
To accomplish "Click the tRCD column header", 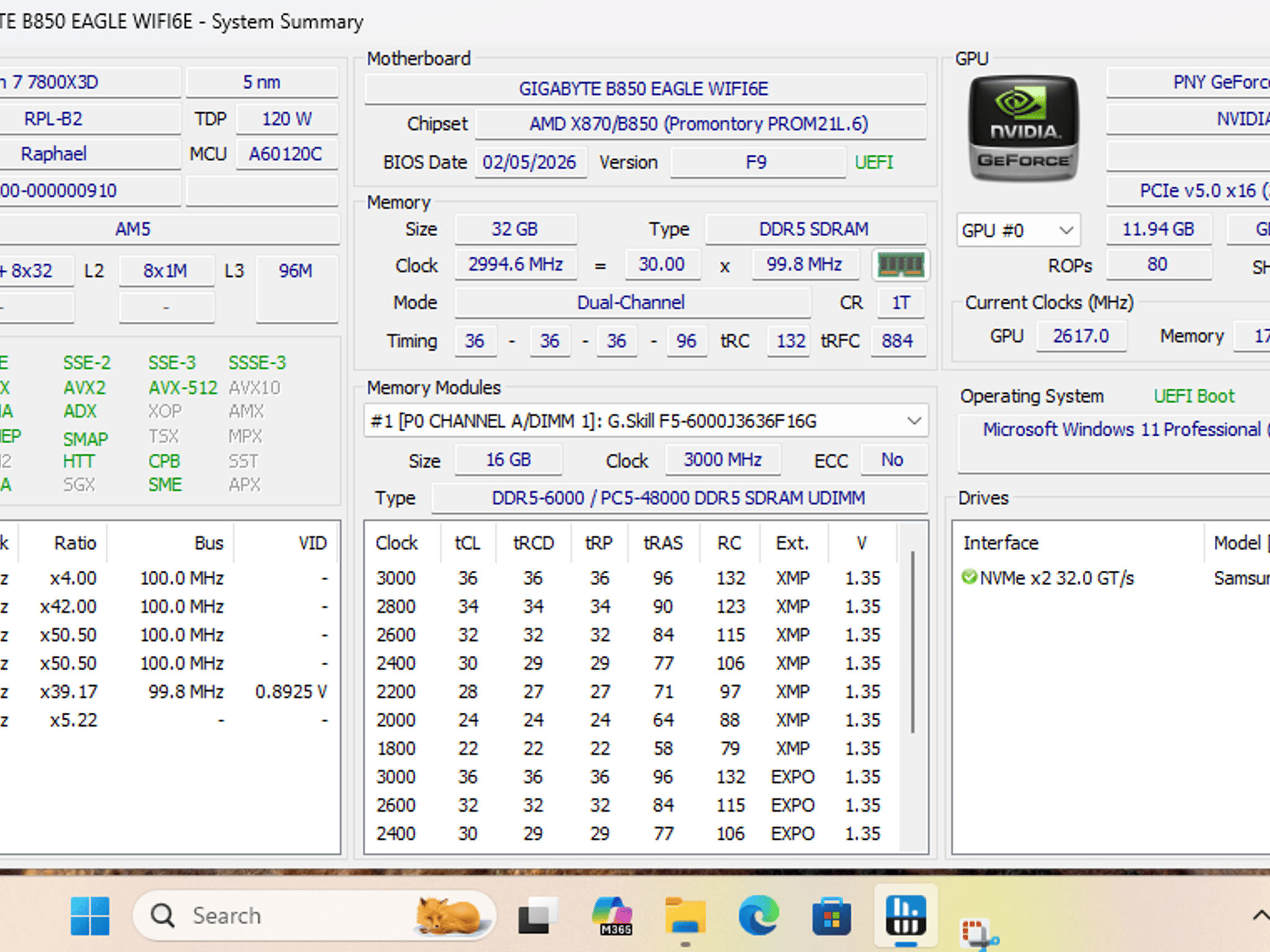I will tap(533, 543).
